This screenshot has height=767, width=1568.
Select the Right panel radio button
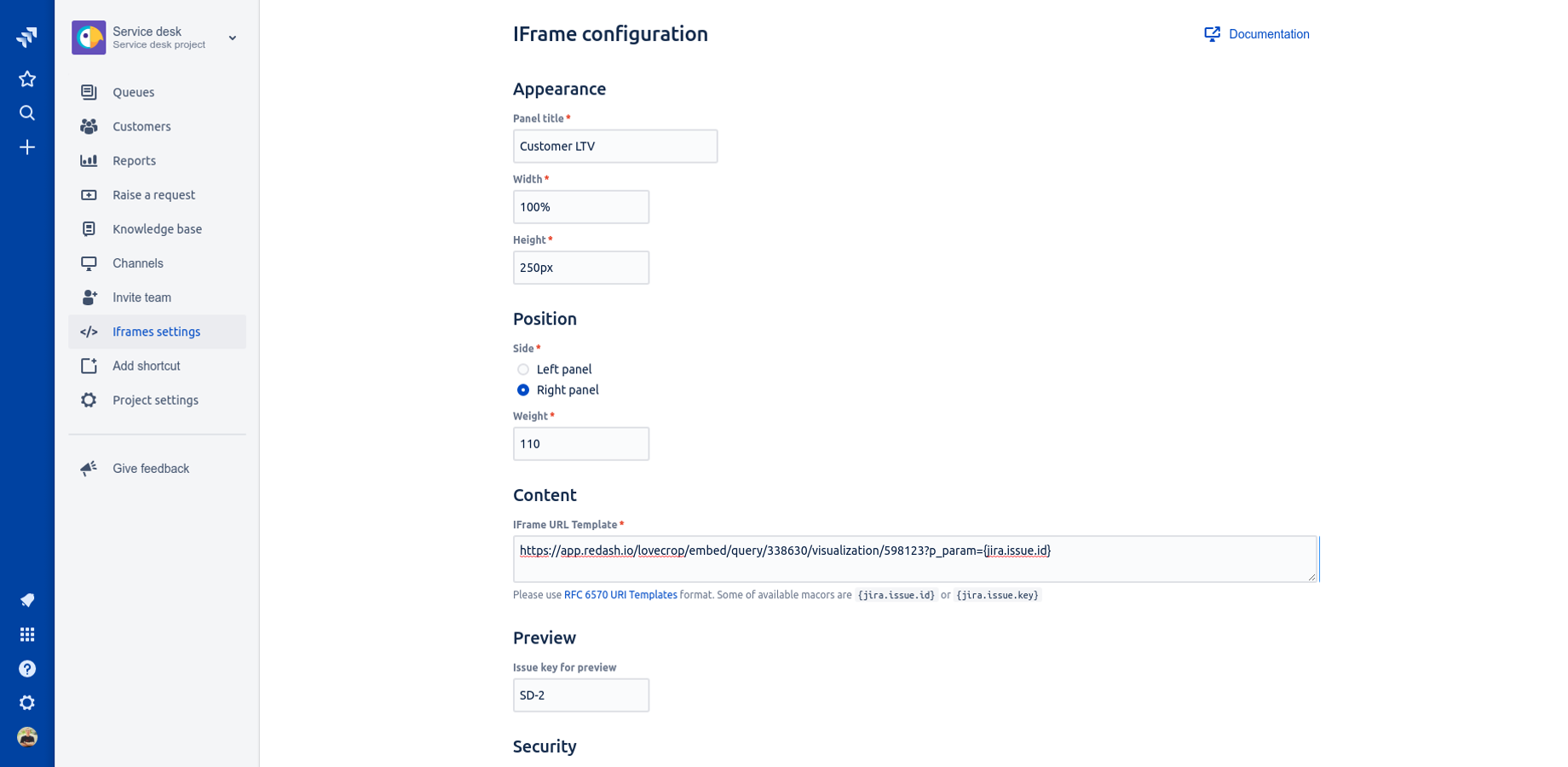click(523, 390)
